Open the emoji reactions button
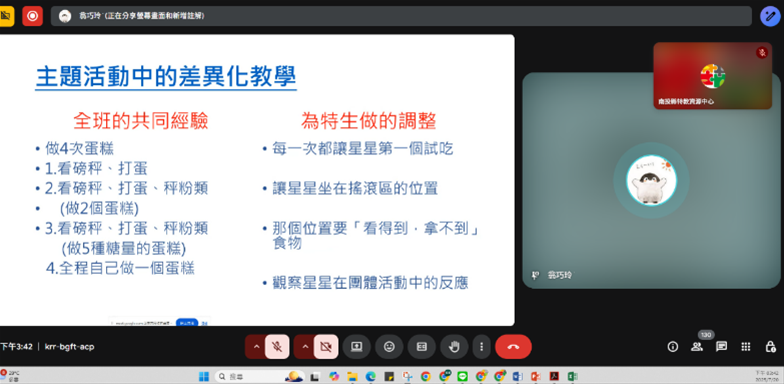This screenshot has width=784, height=384. tap(389, 346)
